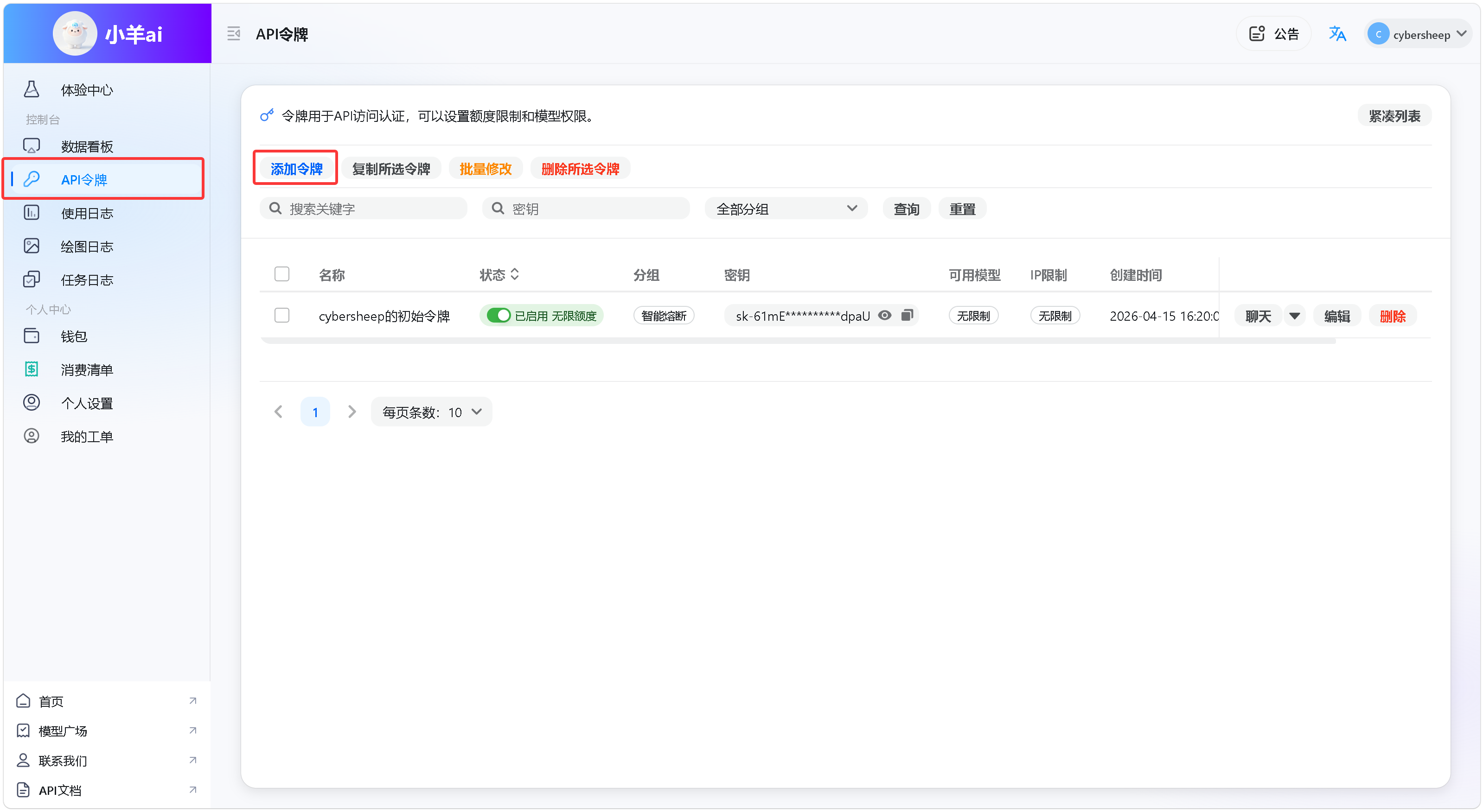Open 消费清单 billing list
The image size is (1483, 812).
click(86, 369)
